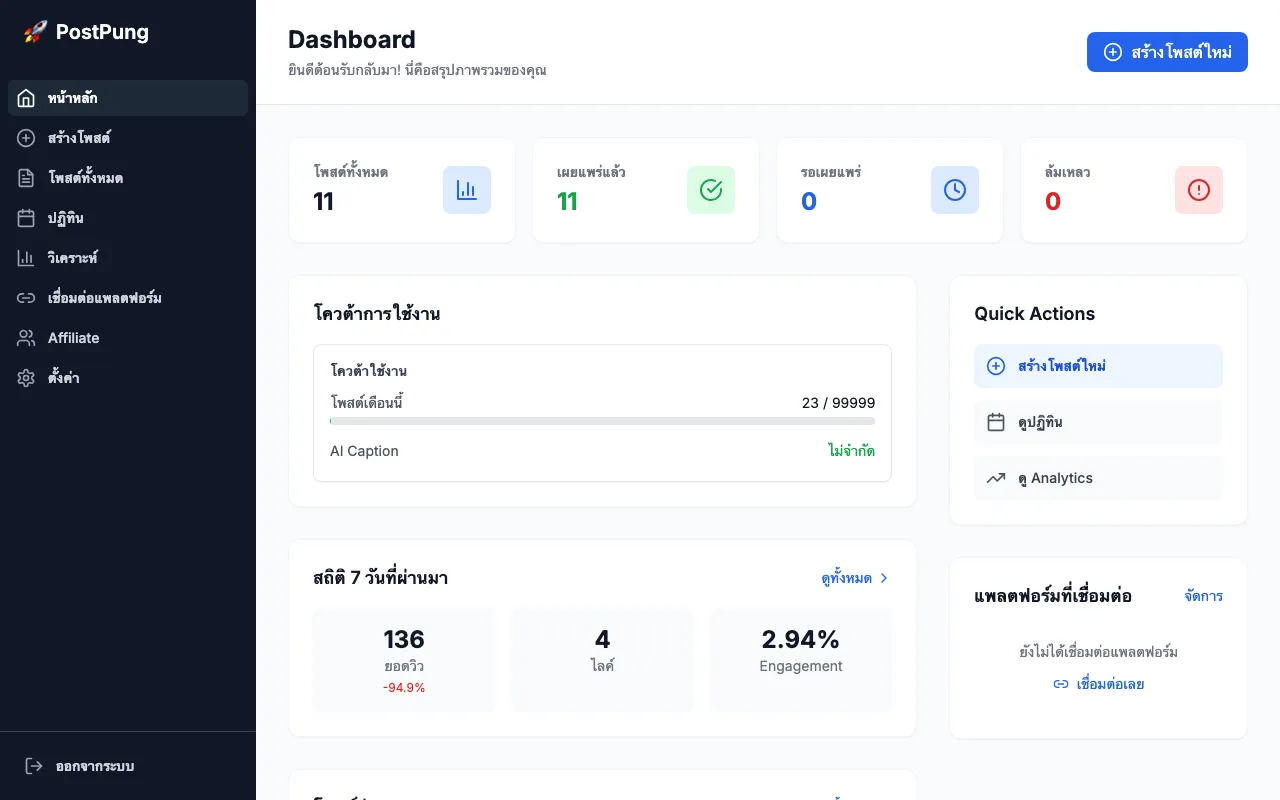1280x800 pixels.
Task: Click the จัดการ link in platforms card
Action: click(1203, 596)
